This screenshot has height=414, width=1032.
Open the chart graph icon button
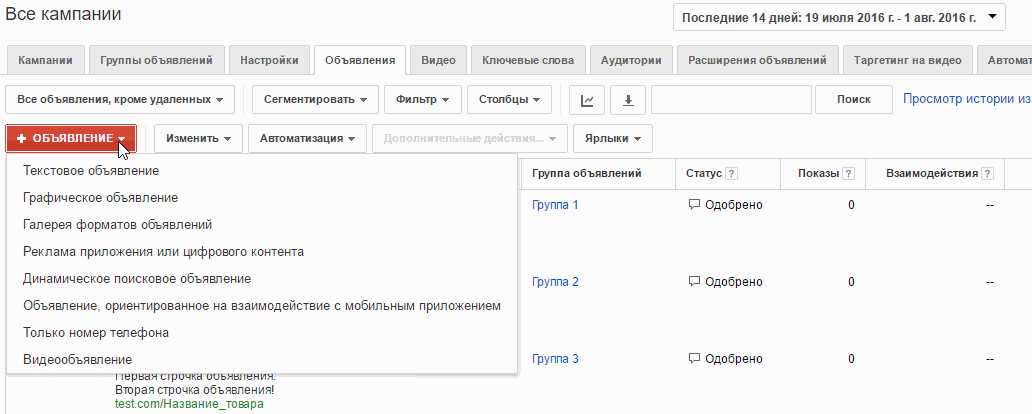587,99
